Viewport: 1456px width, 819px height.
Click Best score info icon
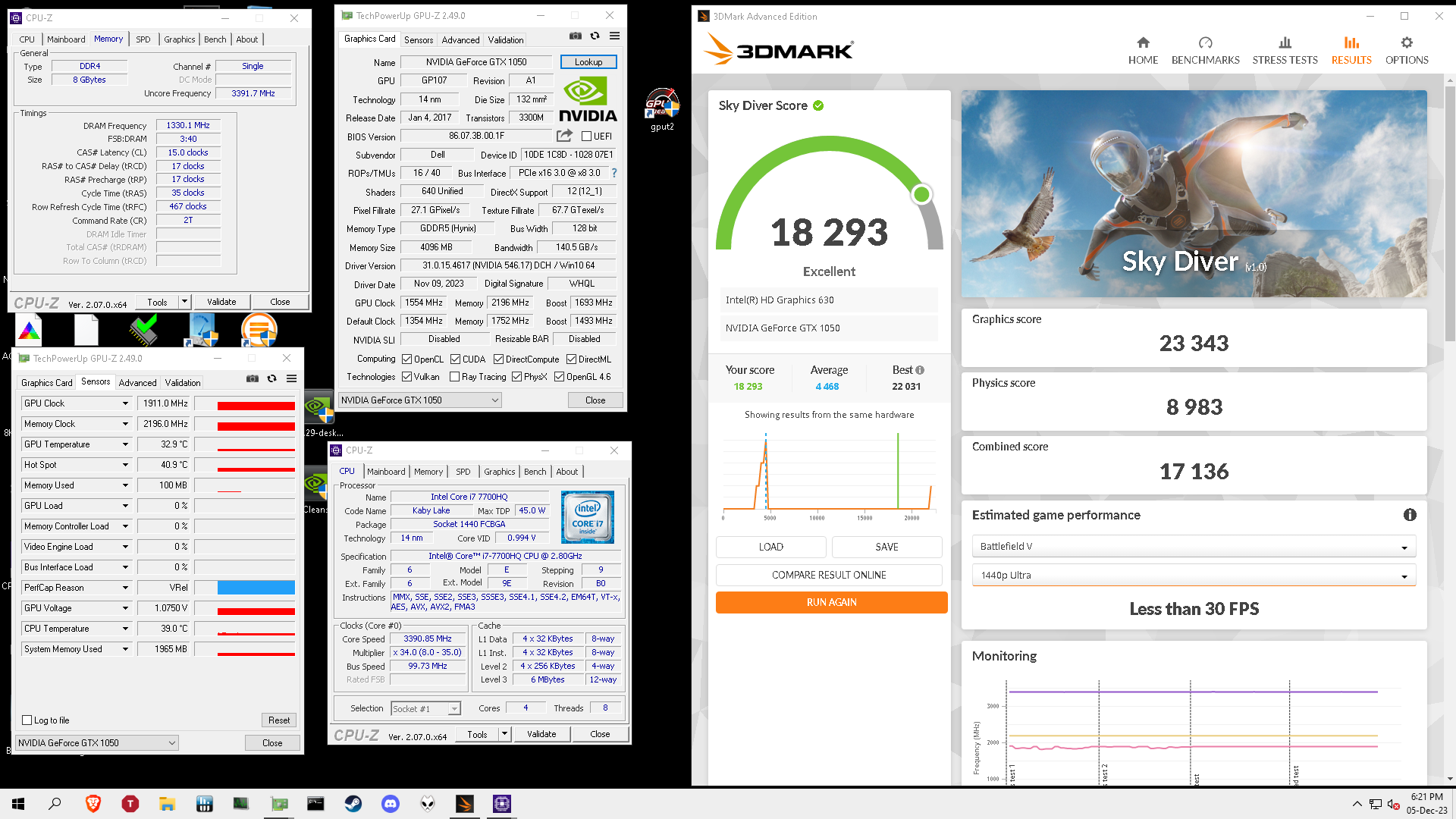coord(920,370)
